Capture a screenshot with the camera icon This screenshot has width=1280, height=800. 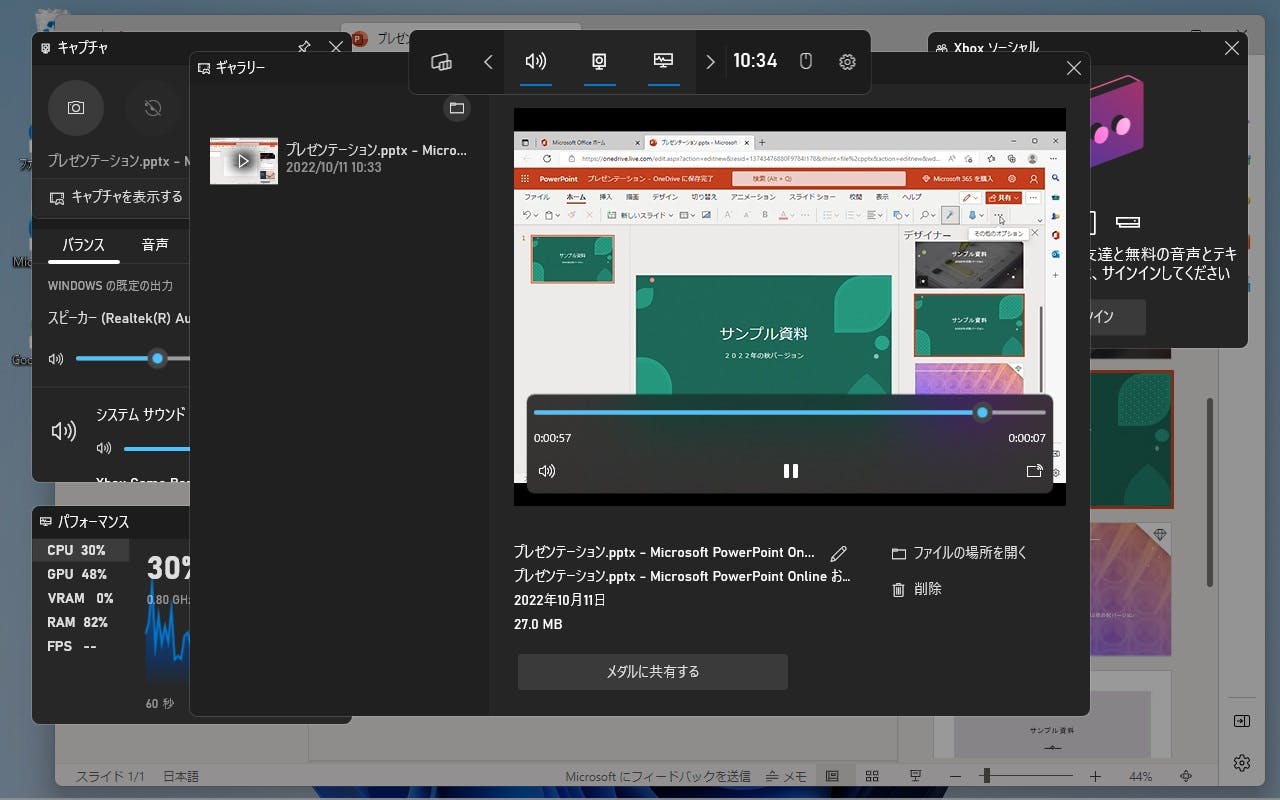coord(76,108)
